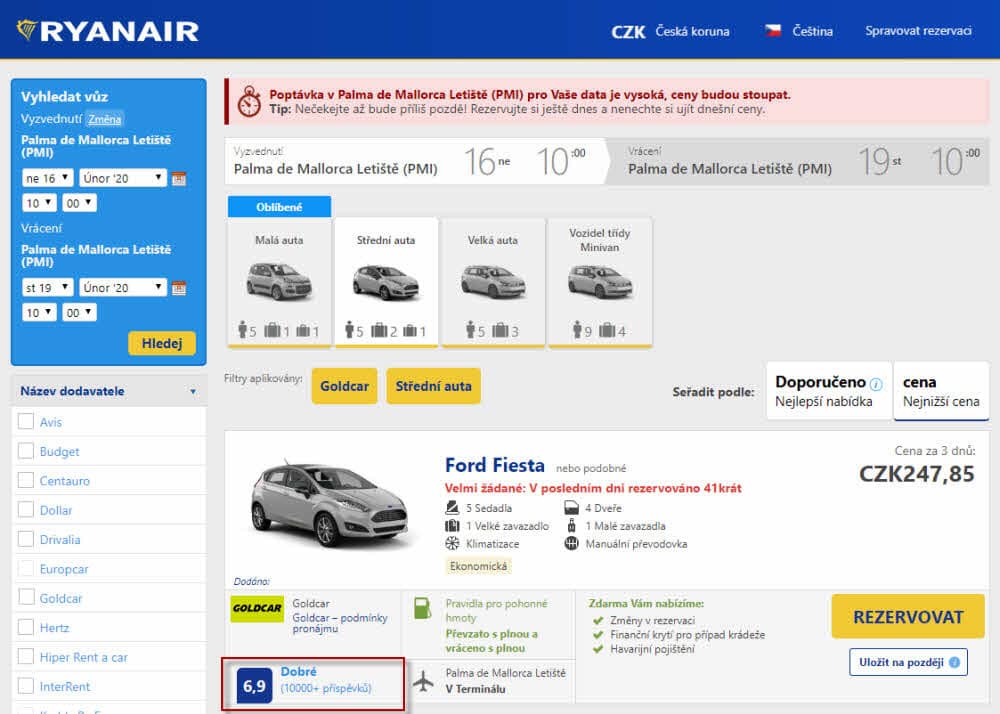Click the Ekonomická tag

coord(478,566)
